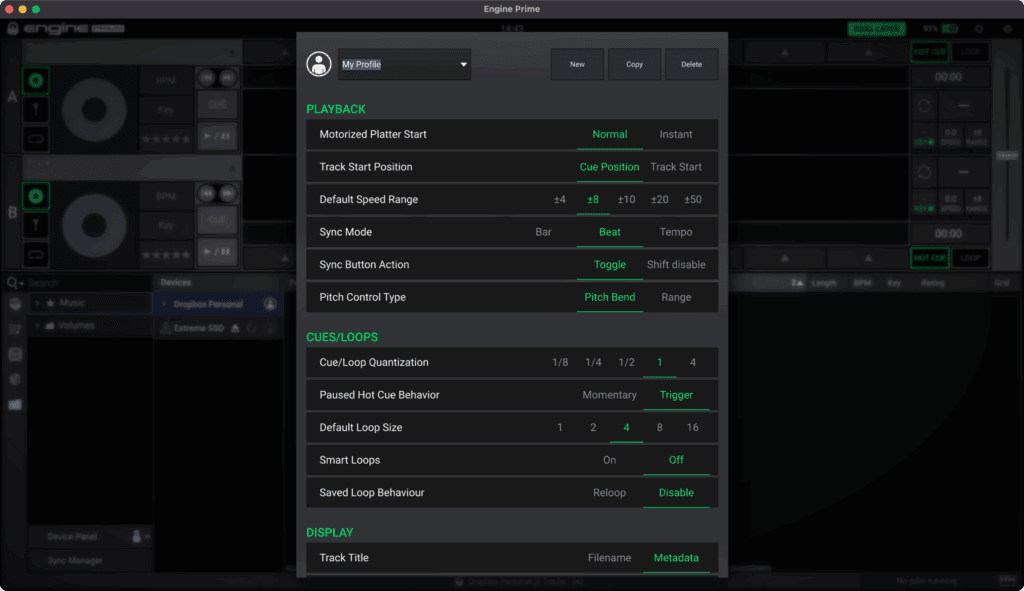
Task: Toggle deck A vinyl mode icon
Action: 36,80
